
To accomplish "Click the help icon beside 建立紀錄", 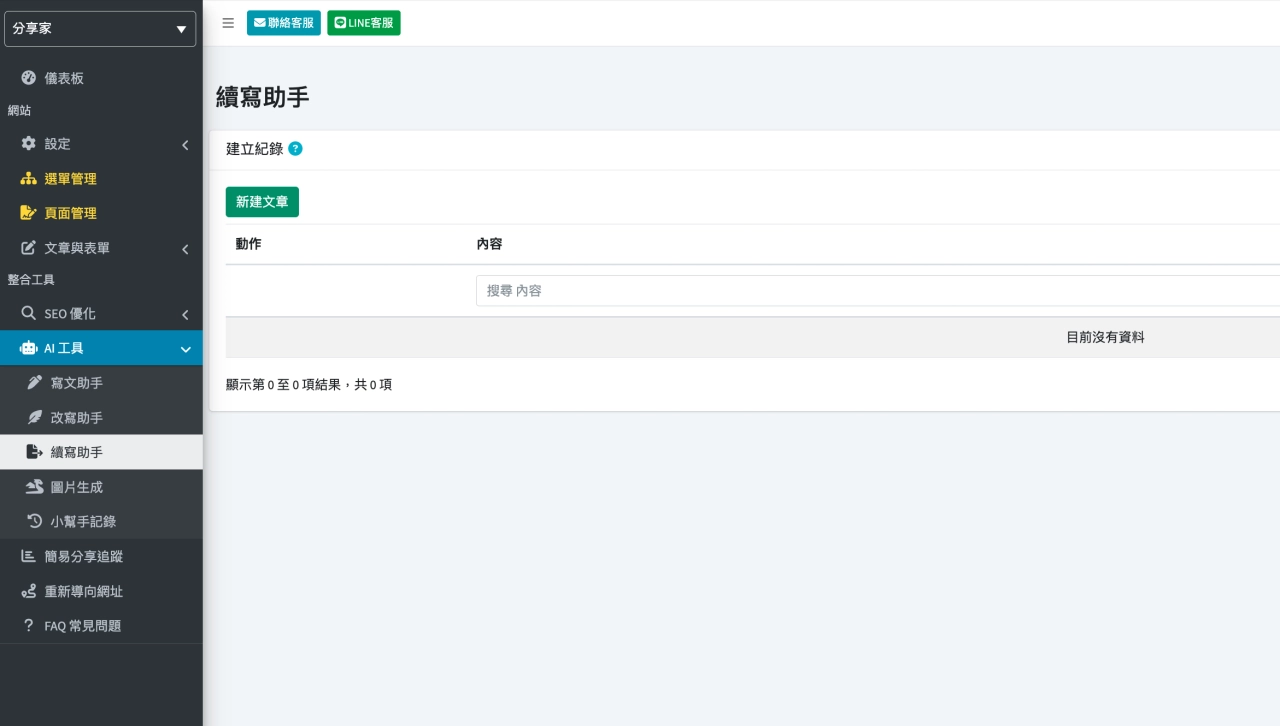I will tap(295, 149).
